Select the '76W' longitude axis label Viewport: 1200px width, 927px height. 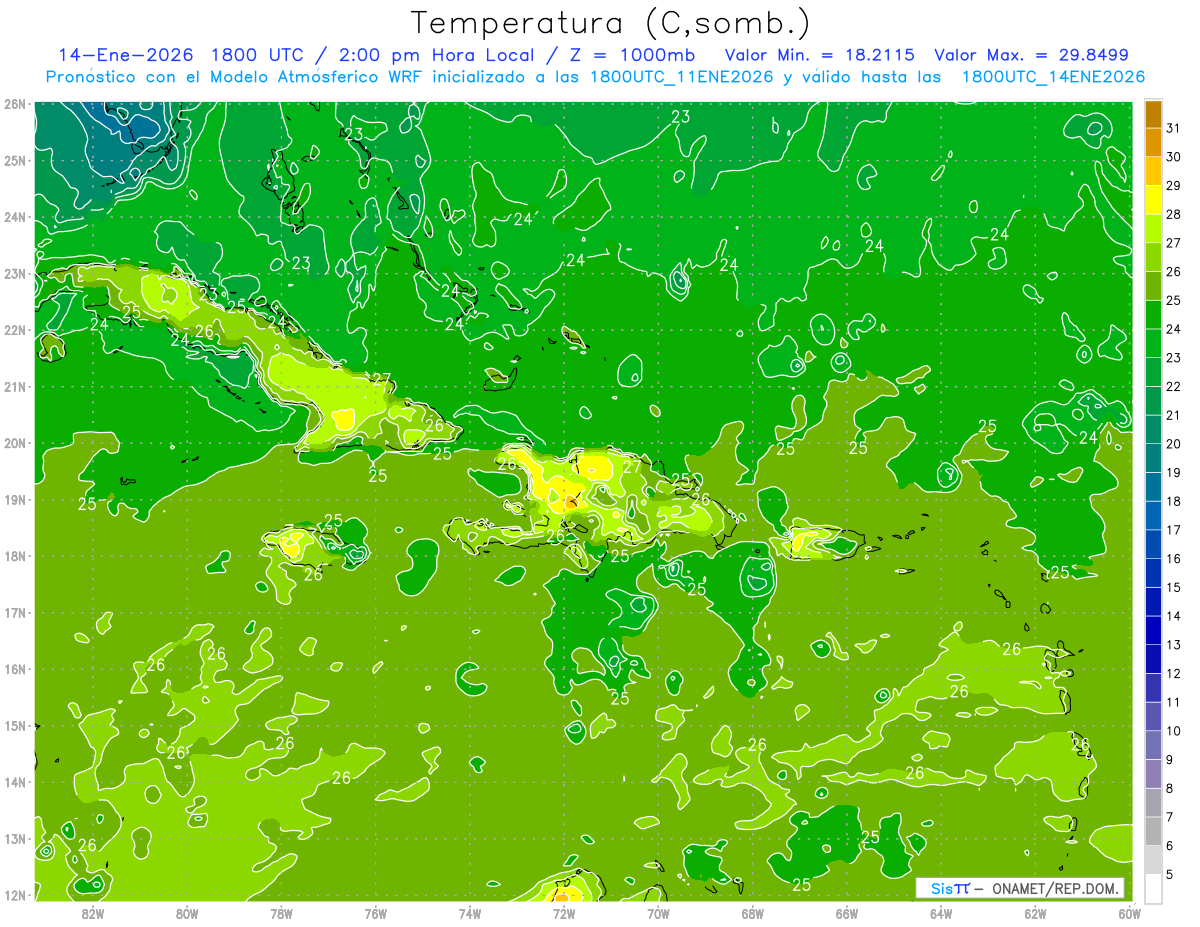click(376, 912)
